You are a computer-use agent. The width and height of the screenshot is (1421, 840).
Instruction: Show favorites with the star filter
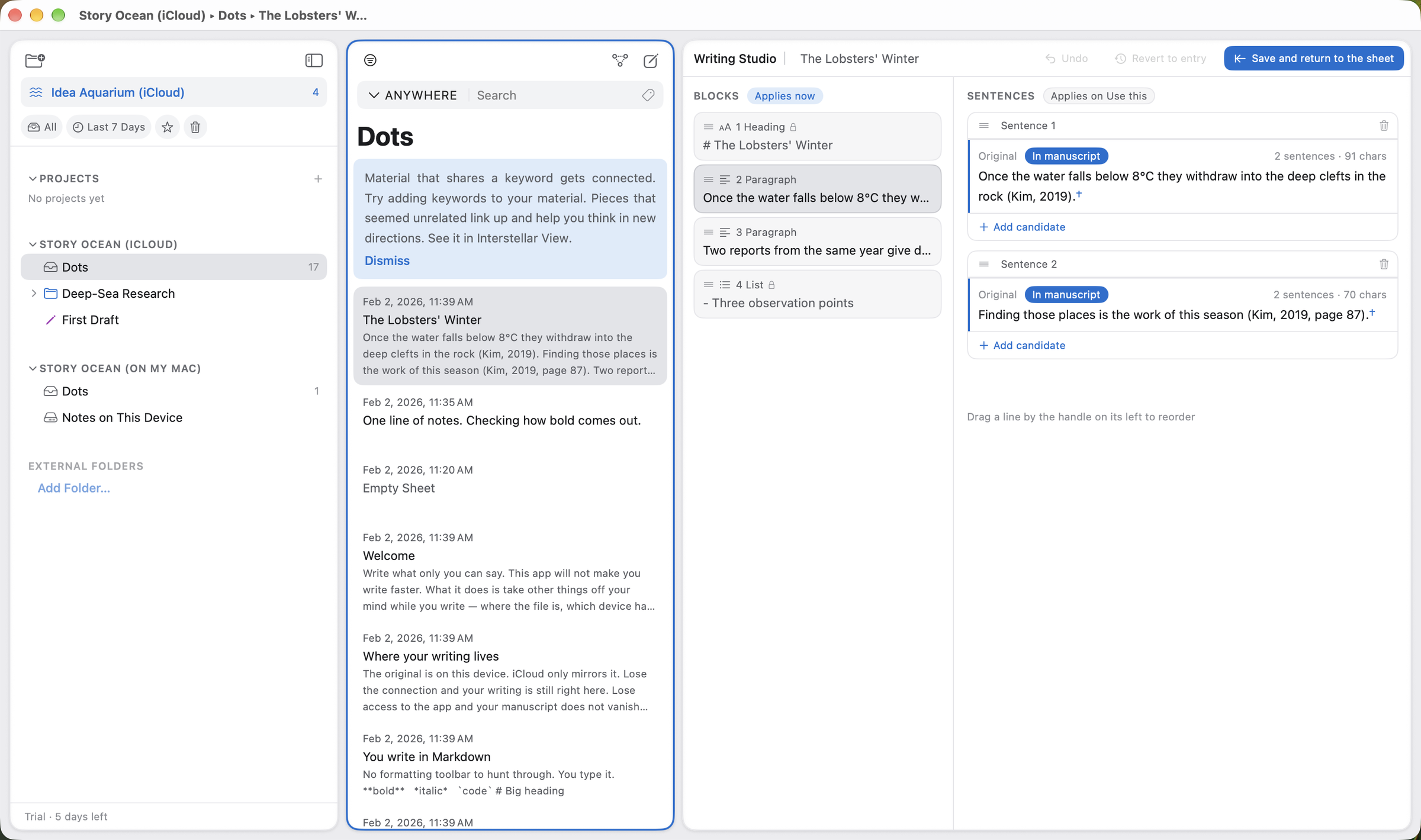(168, 127)
